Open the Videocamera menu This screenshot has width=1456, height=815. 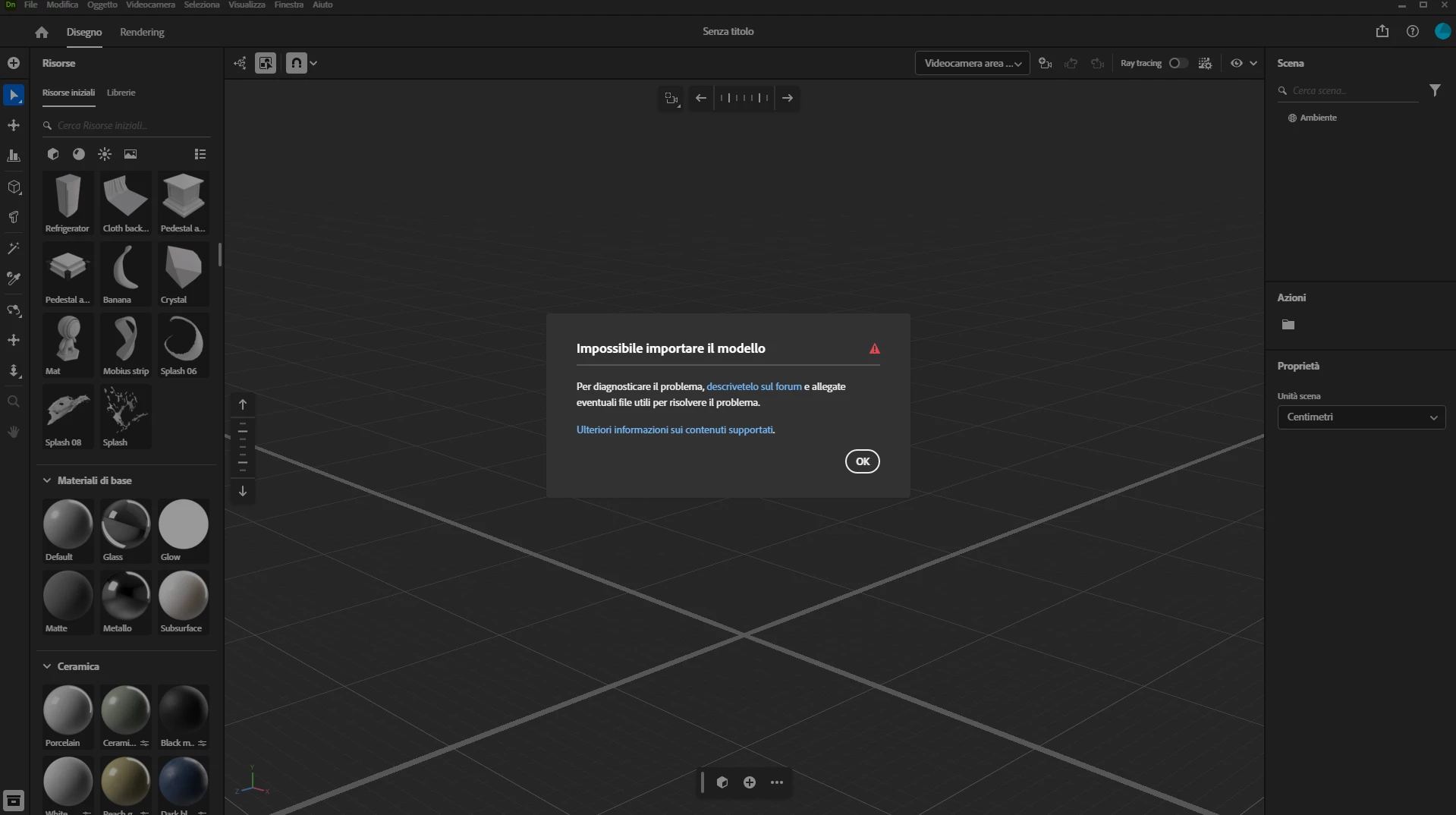coord(150,5)
